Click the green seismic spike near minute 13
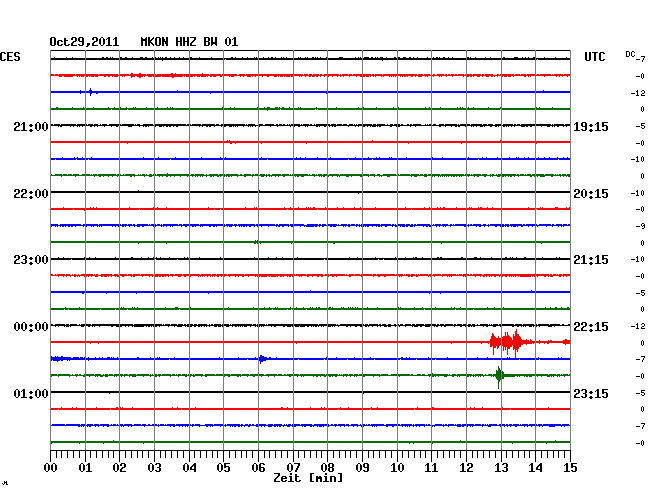This screenshot has height=494, width=650. click(499, 376)
